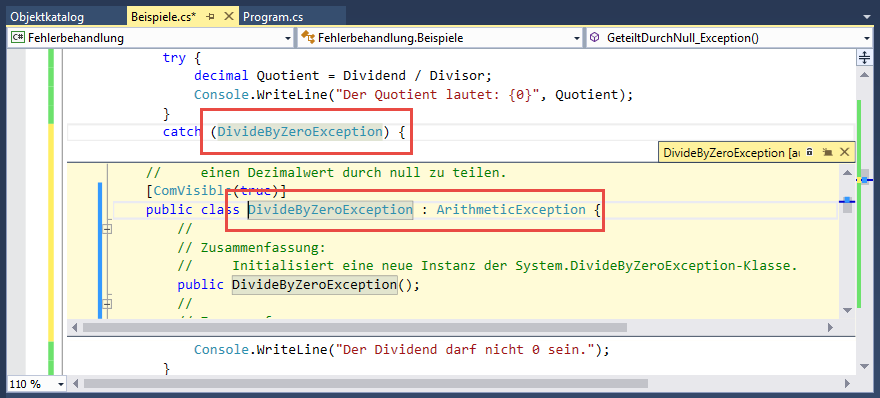Screen dimensions: 880x398
Task: Click the peek window scroll-left arrow
Action: coord(73,327)
